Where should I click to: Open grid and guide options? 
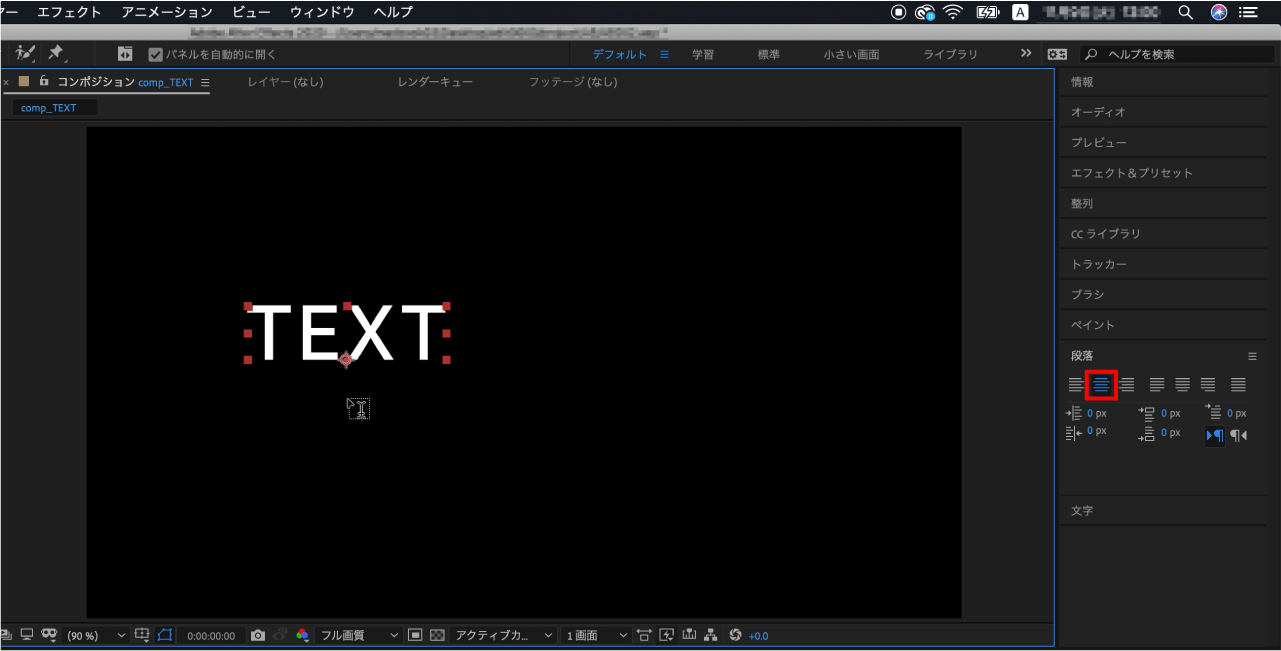(x=141, y=635)
